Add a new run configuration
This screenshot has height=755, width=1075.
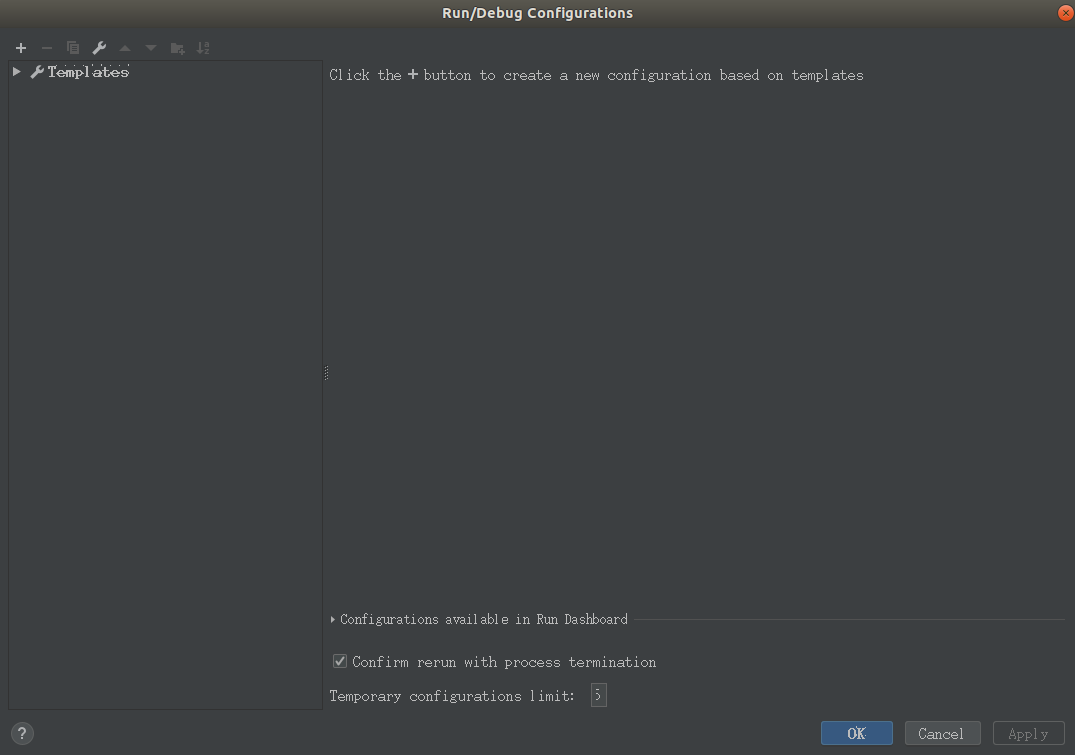pyautogui.click(x=21, y=47)
